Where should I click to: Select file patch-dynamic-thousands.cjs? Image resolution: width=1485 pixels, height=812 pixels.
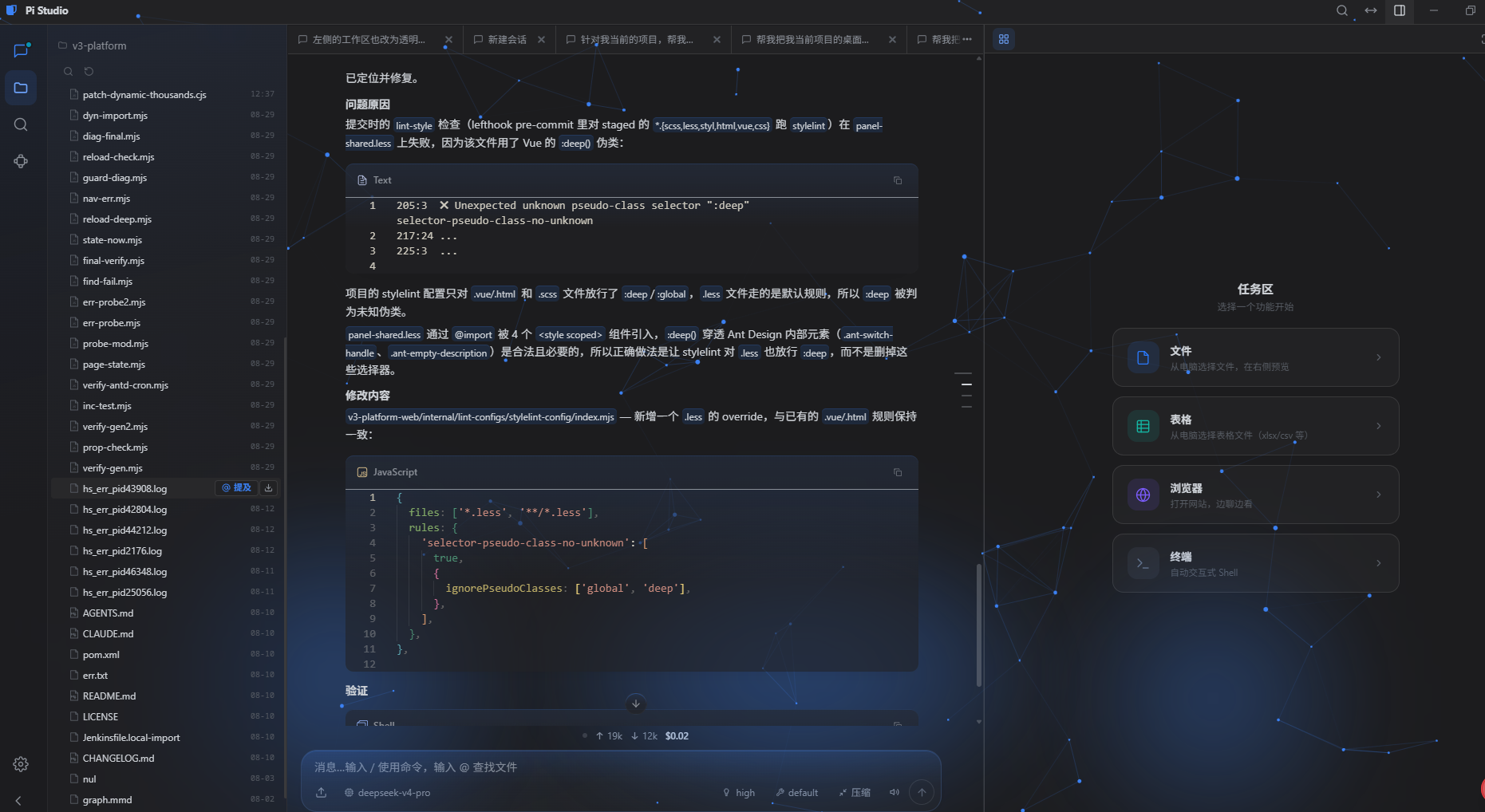click(164, 94)
